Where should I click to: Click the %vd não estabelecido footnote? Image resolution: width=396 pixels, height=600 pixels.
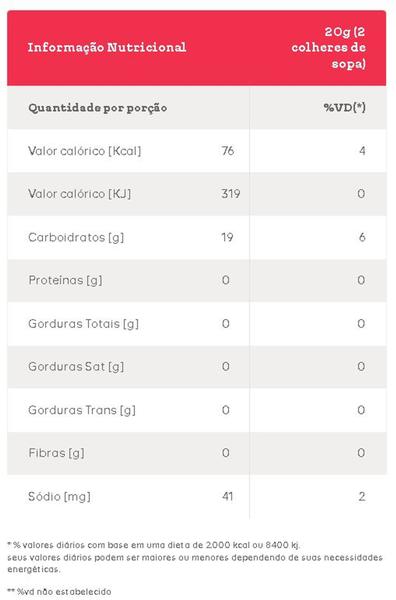click(x=59, y=592)
